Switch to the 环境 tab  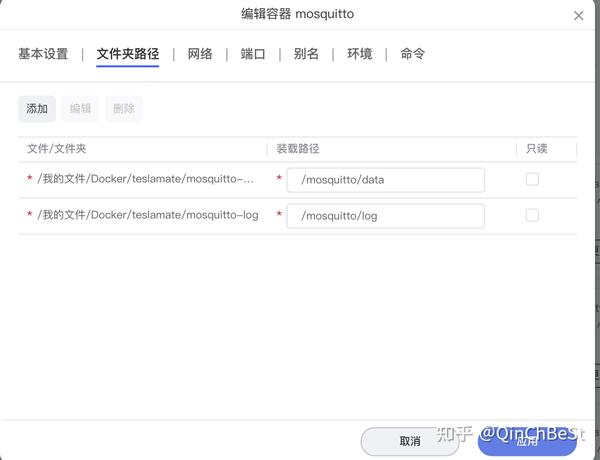point(359,54)
